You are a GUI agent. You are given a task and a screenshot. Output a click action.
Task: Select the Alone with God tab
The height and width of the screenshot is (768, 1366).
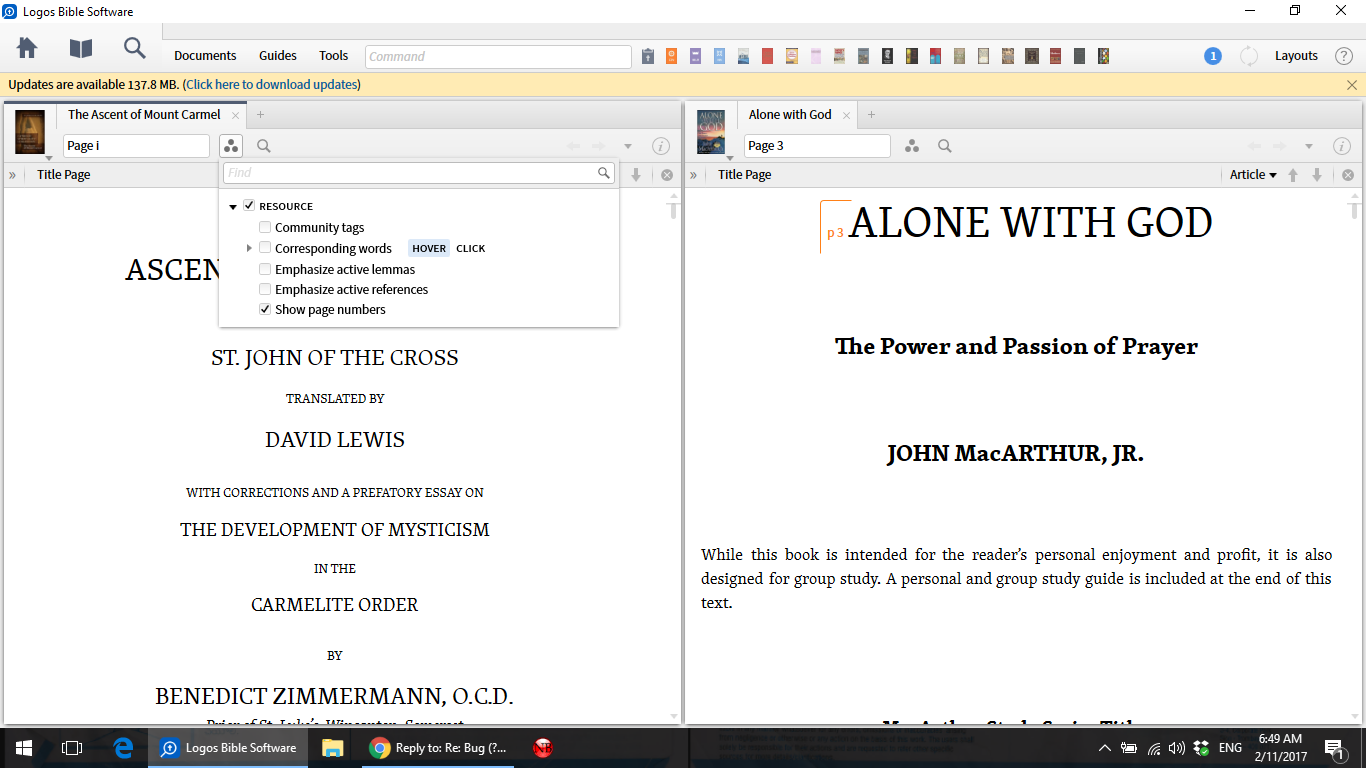point(790,115)
